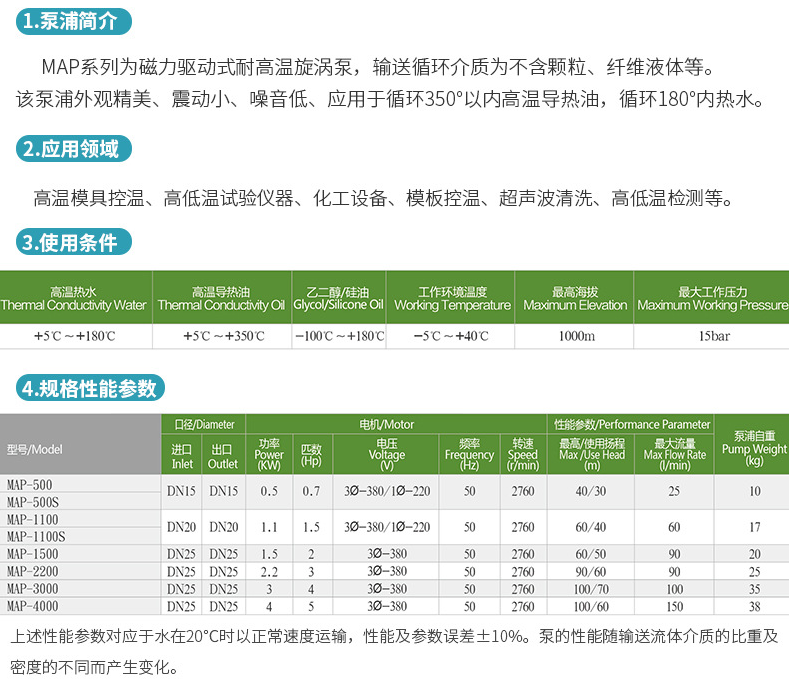This screenshot has width=792, height=679.
Task: Select the 匹数 (Hp) column header
Action: pyautogui.click(x=311, y=455)
